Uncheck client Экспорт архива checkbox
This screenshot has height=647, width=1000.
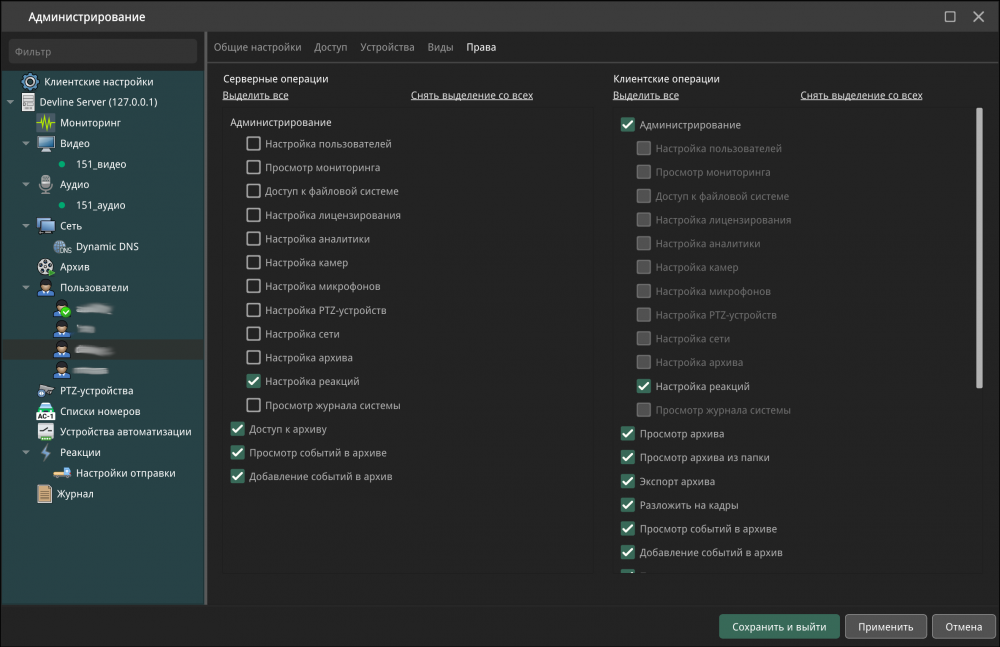628,481
